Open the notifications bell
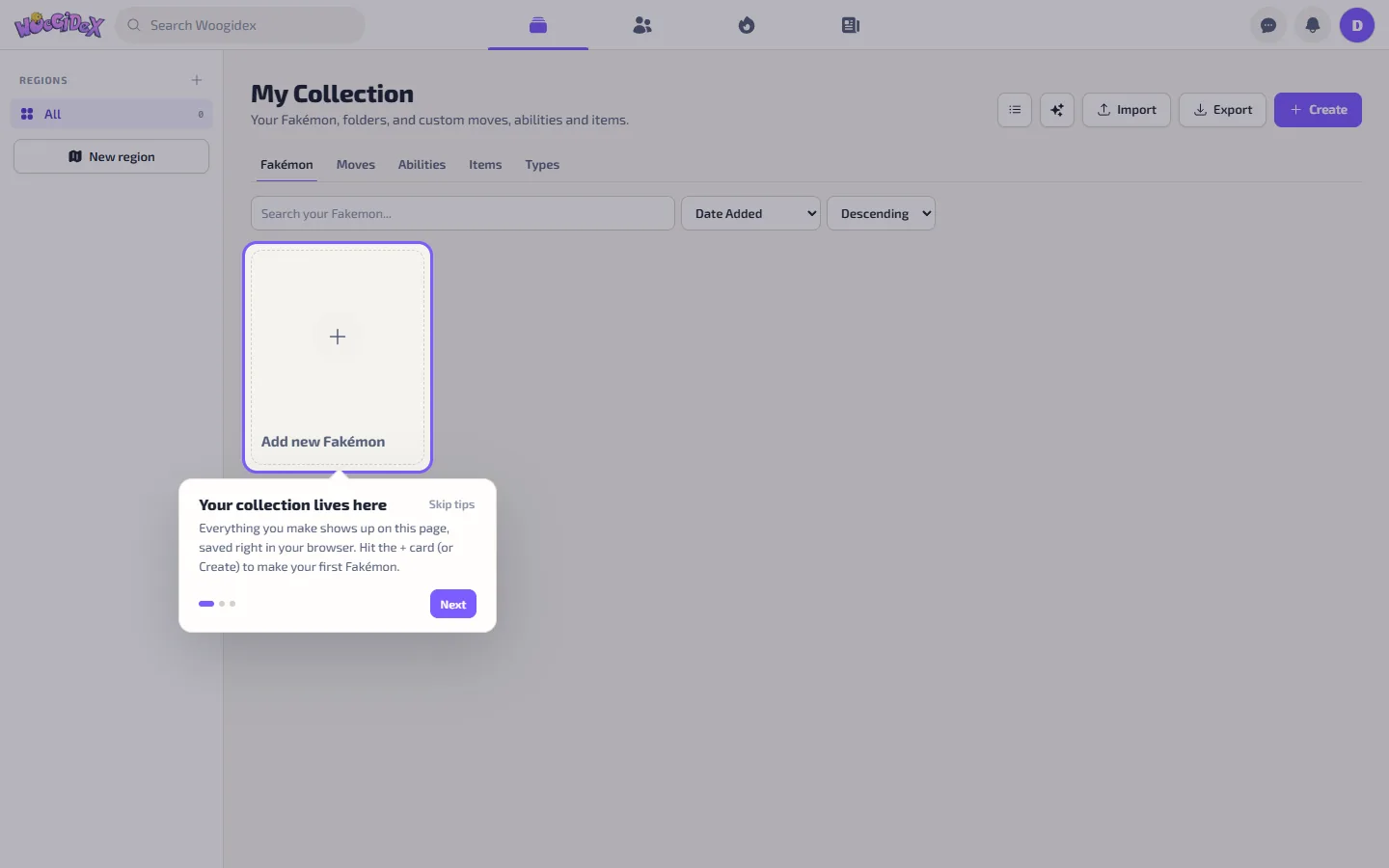 click(x=1313, y=25)
